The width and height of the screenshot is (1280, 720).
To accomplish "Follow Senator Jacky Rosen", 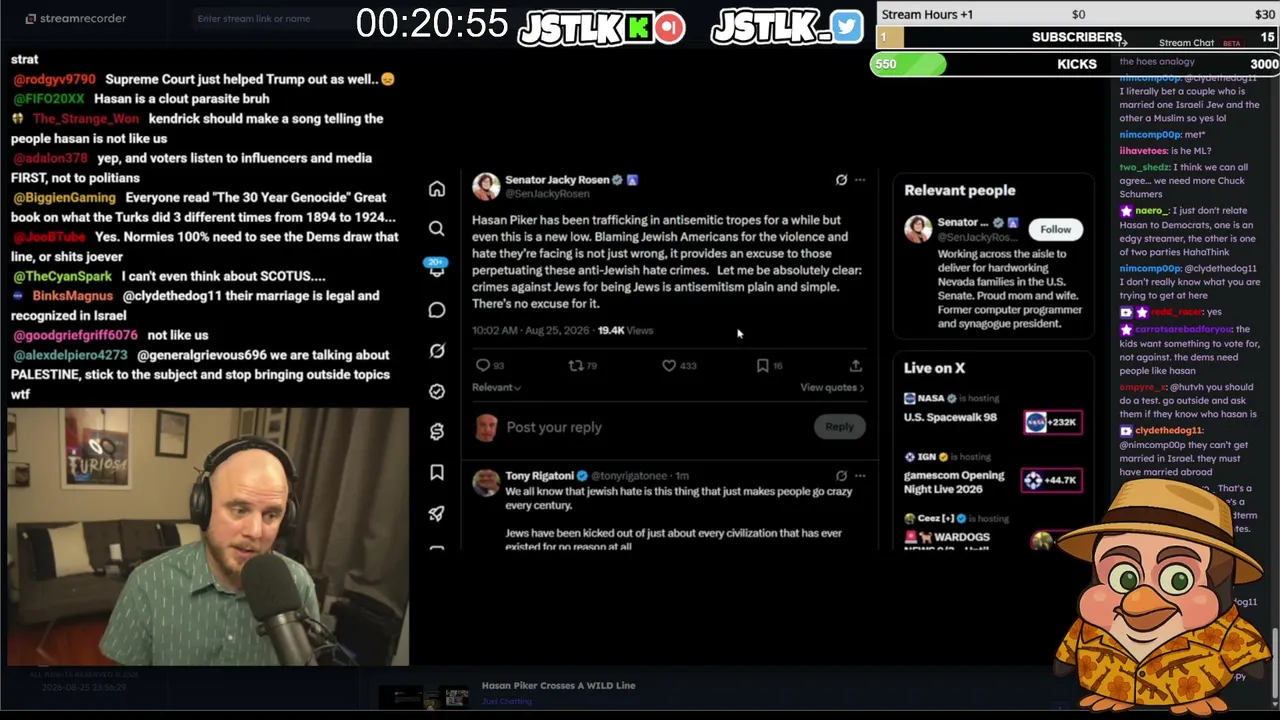I will (x=1055, y=230).
